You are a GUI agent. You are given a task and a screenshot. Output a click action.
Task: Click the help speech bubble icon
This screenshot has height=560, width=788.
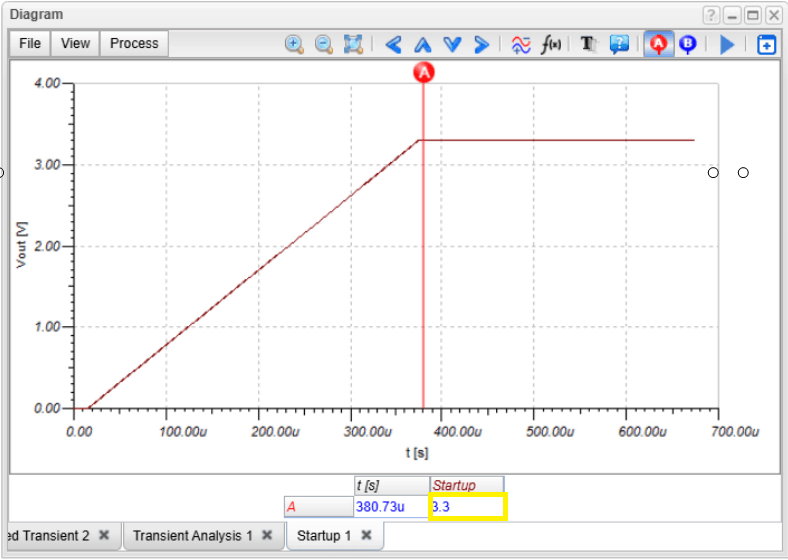(619, 44)
